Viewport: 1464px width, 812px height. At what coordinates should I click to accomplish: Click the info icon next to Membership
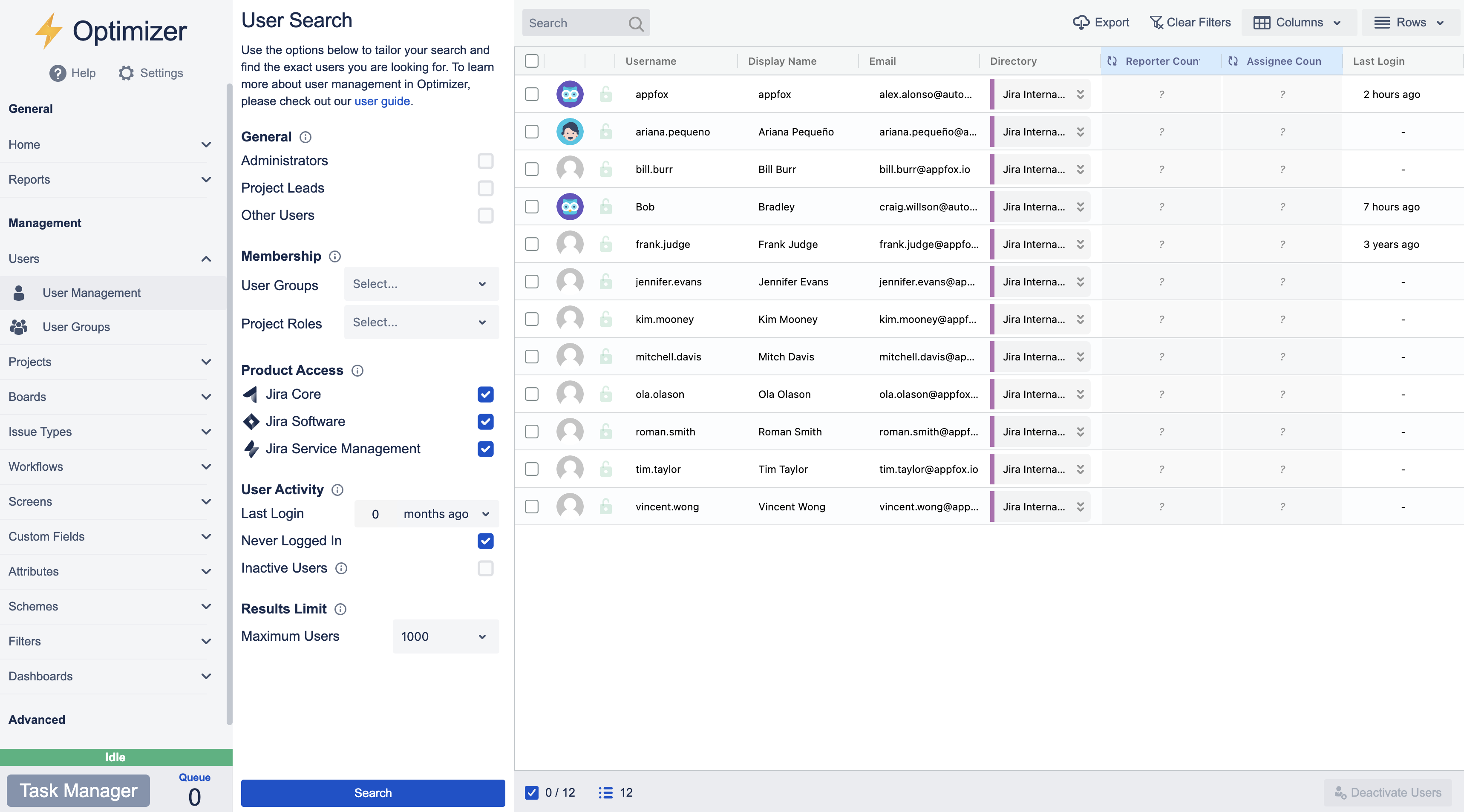tap(335, 256)
